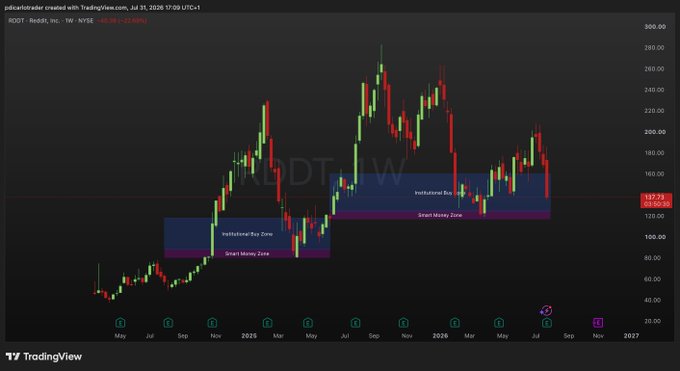Open the green earnings marker after Jul 2026
Viewport: 680px width, 371px height.
546,323
